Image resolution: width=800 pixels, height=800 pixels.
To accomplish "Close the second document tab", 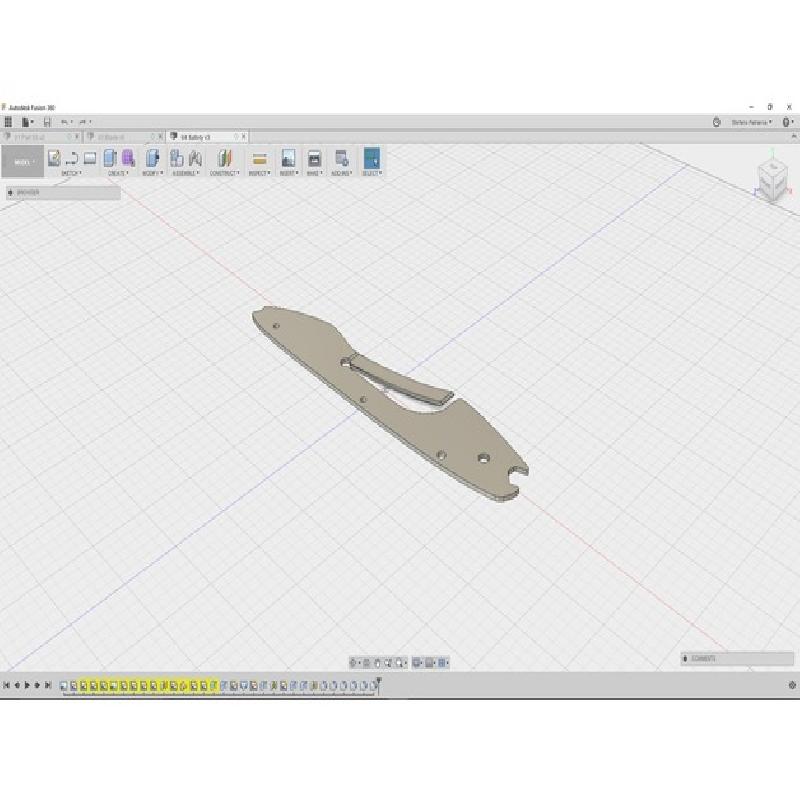I will coord(160,137).
